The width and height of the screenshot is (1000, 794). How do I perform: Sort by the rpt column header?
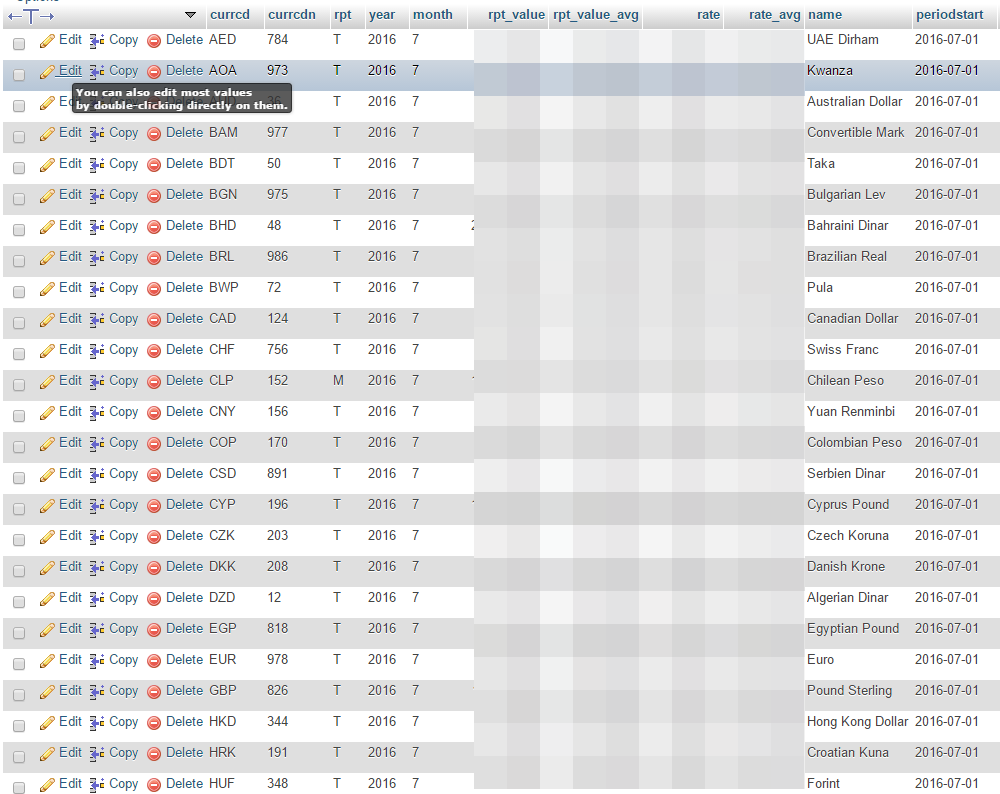[x=342, y=15]
